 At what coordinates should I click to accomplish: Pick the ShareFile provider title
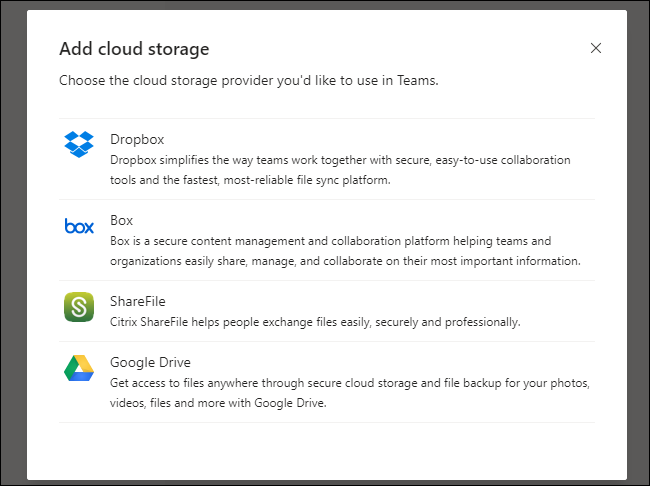[137, 301]
